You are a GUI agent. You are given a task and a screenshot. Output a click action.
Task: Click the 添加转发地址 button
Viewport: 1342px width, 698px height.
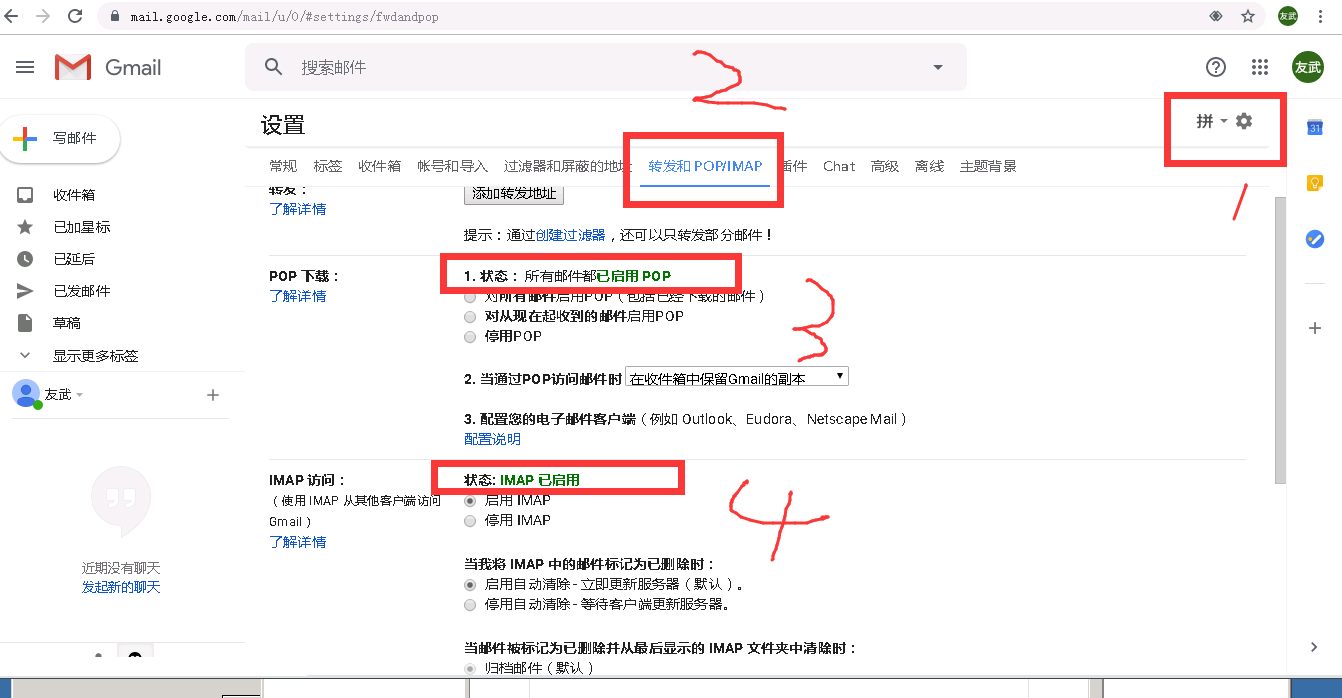514,194
